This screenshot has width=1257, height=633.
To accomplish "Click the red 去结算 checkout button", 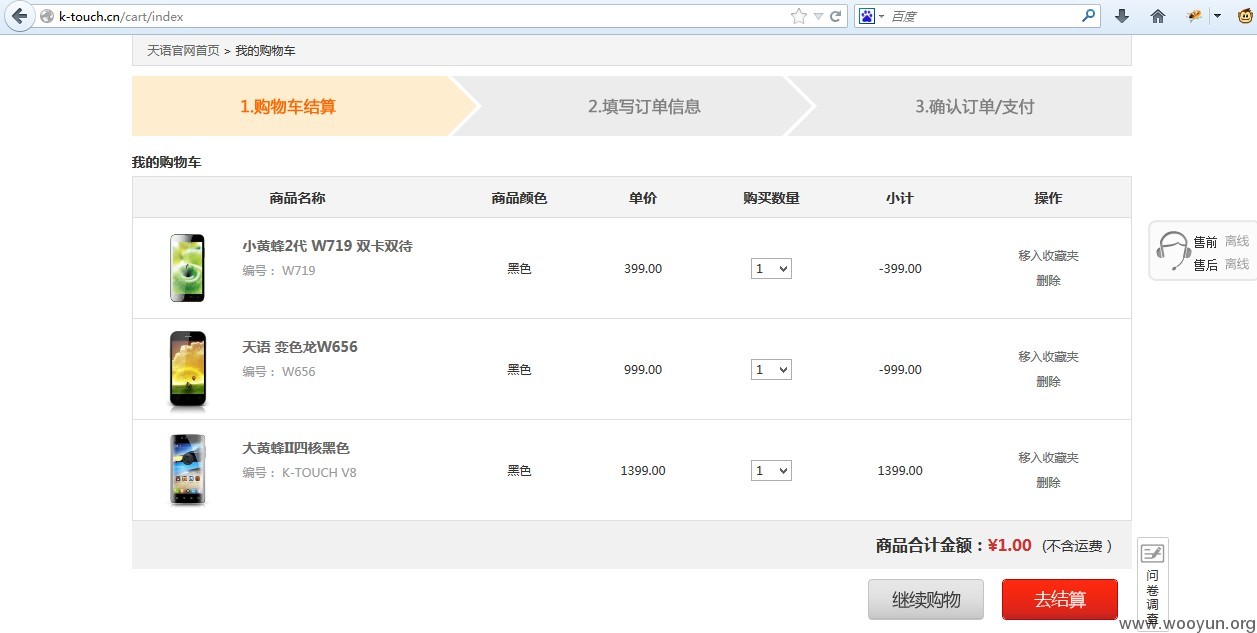I will coord(1060,599).
